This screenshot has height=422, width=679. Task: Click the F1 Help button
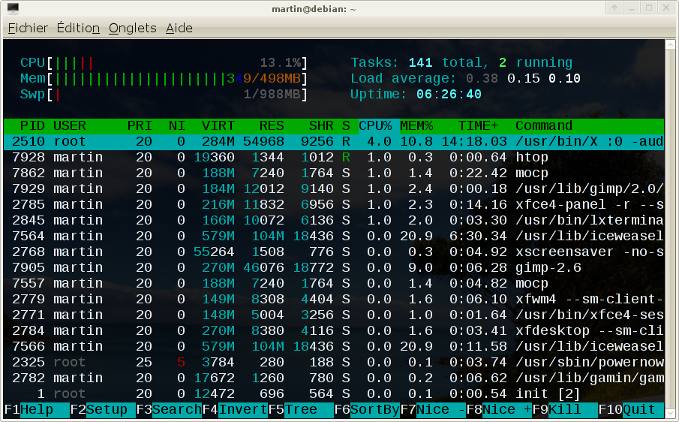pos(37,409)
